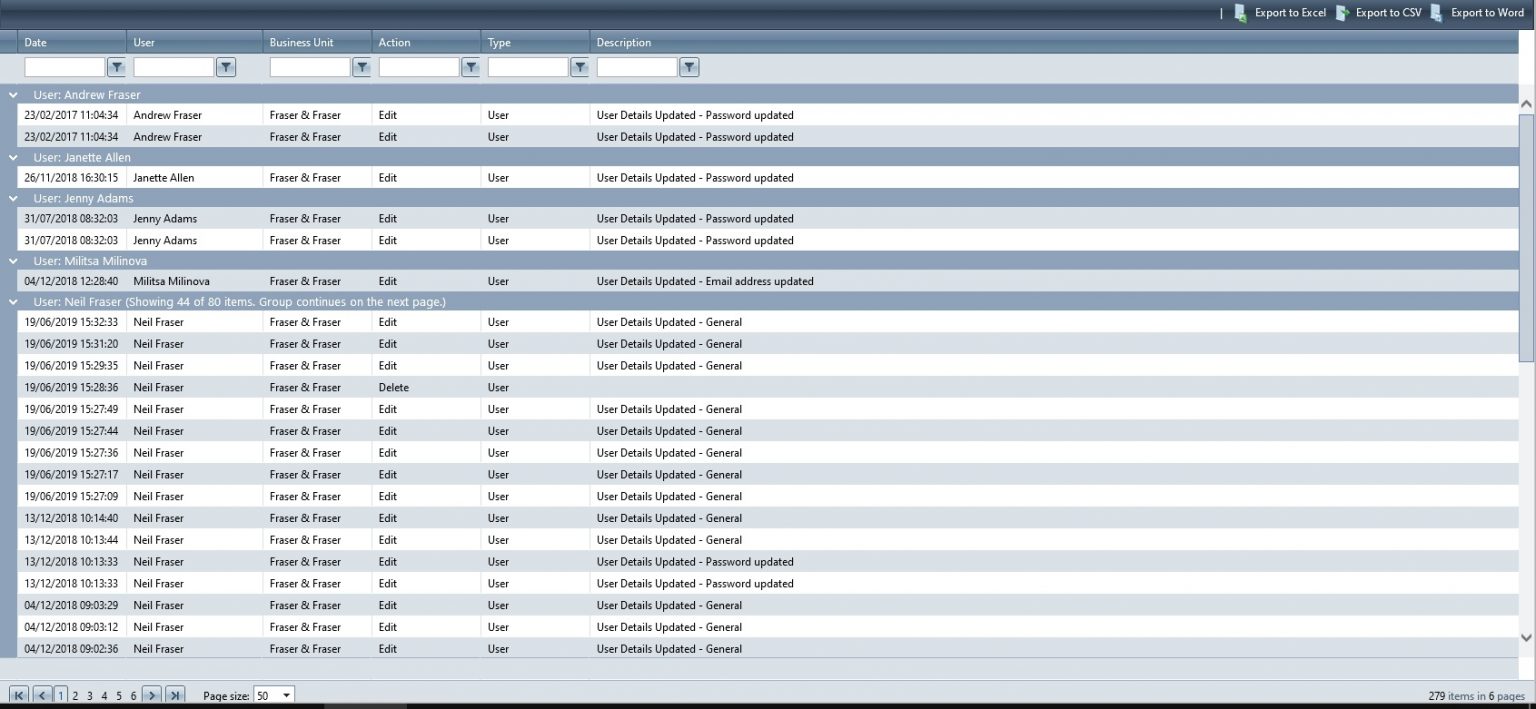This screenshot has width=1536, height=709.
Task: Select the 19/06/2019 15:27:49 row date
Action: pos(71,409)
